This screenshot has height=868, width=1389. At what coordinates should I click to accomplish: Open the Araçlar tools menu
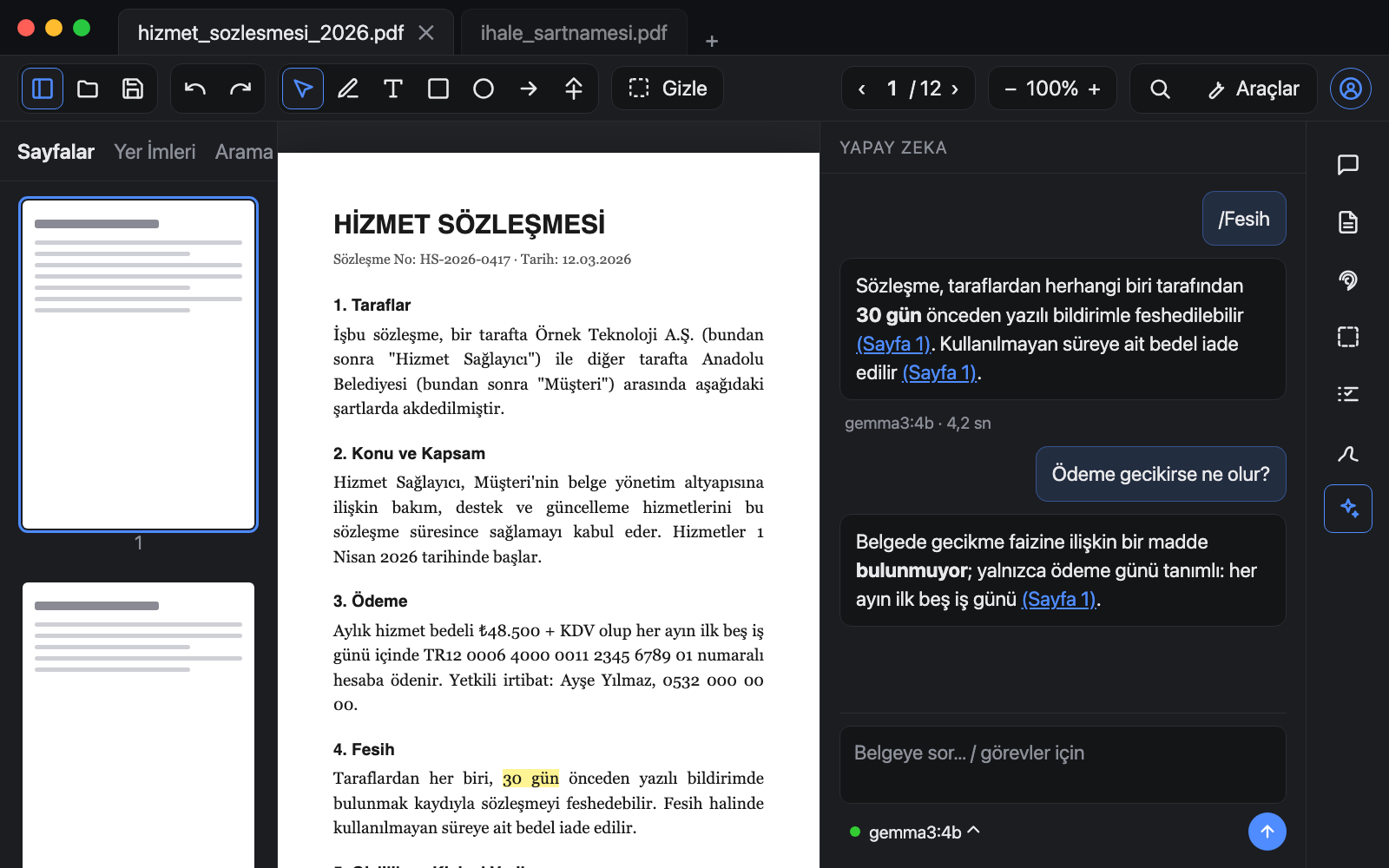pyautogui.click(x=1254, y=89)
